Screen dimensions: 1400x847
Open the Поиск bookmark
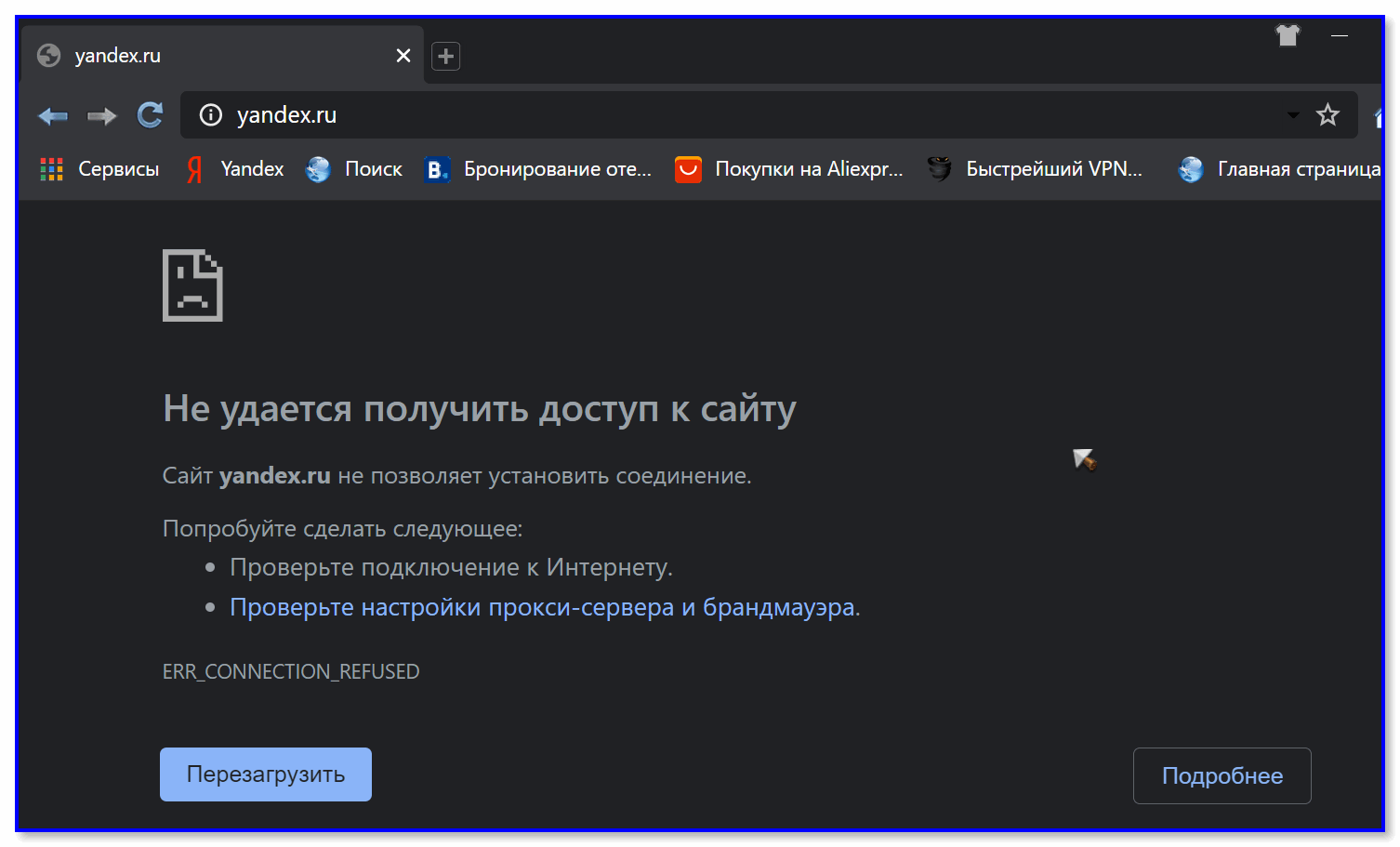pyautogui.click(x=354, y=169)
